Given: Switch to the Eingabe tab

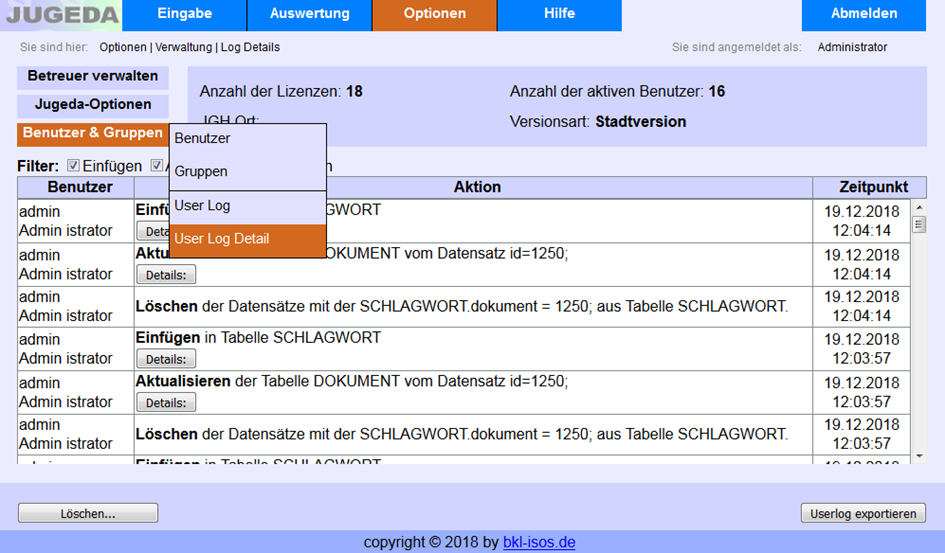Looking at the screenshot, I should click(184, 14).
